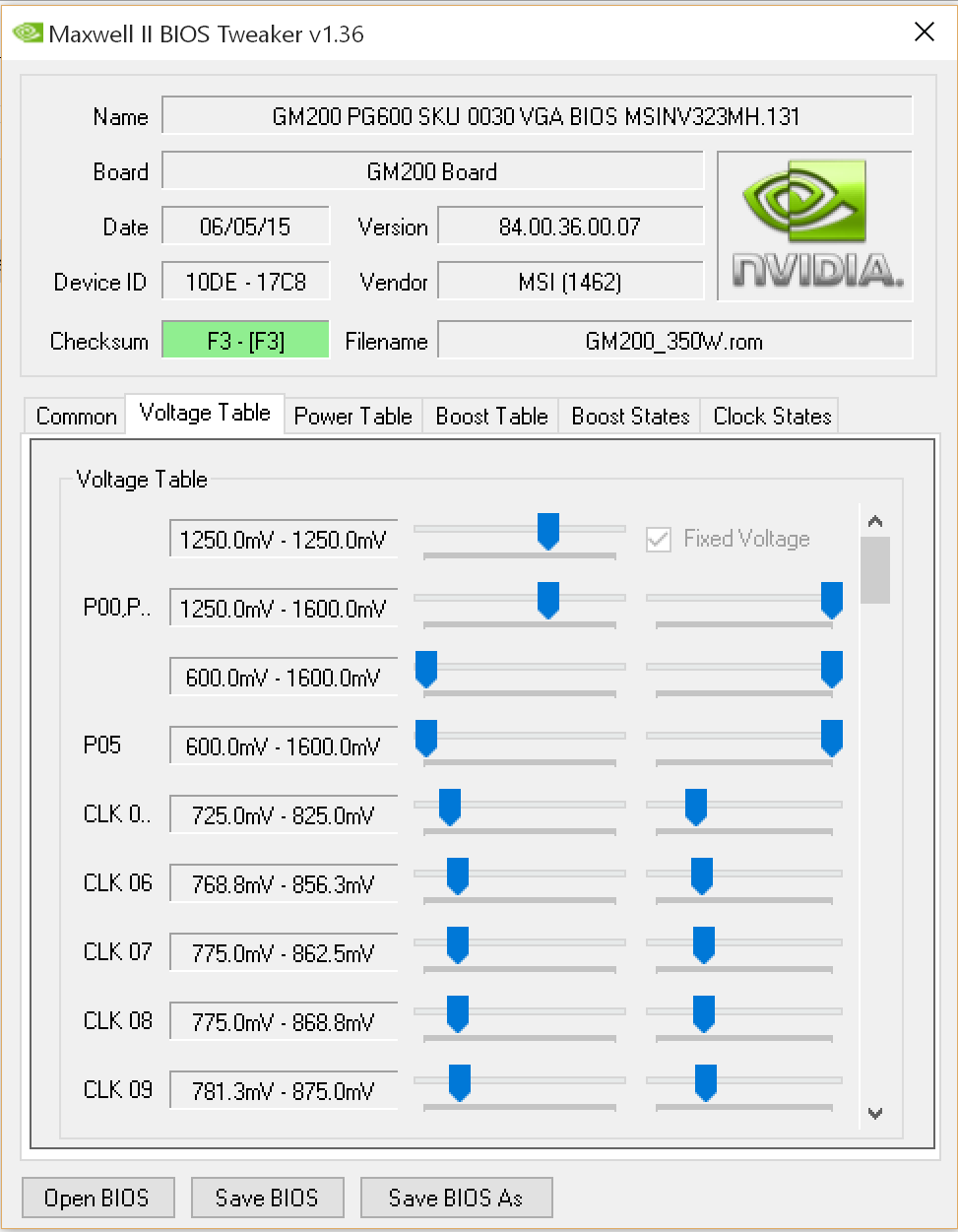The height and width of the screenshot is (1232, 958).
Task: Open the Power Table tab
Action: 352,417
